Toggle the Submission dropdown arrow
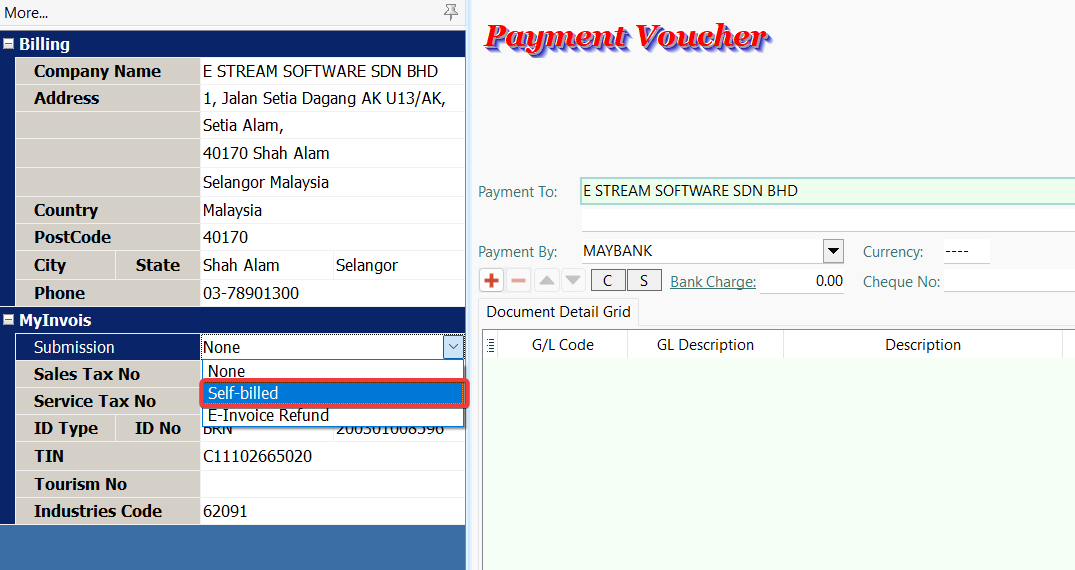1075x570 pixels. [454, 347]
